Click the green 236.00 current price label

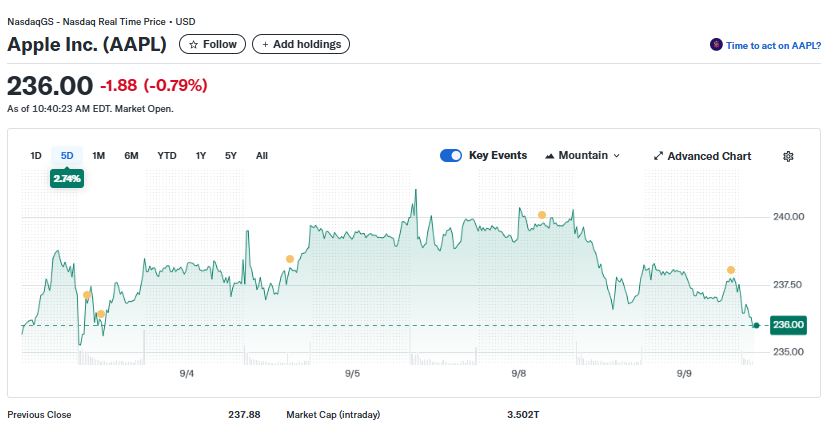788,325
